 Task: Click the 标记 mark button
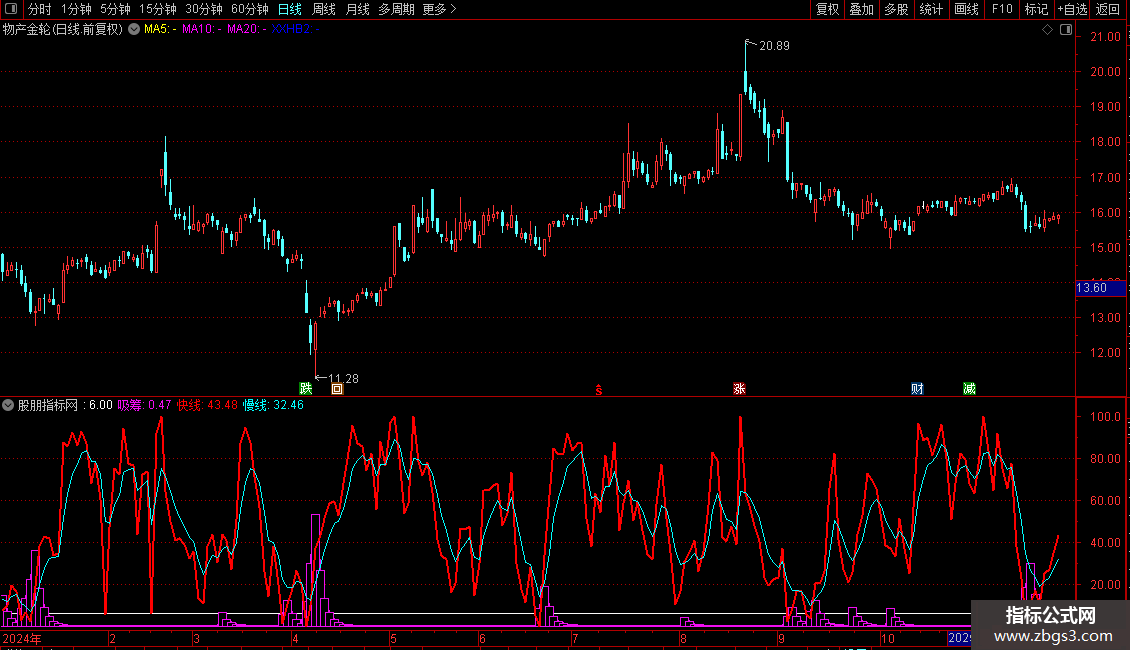(1036, 9)
